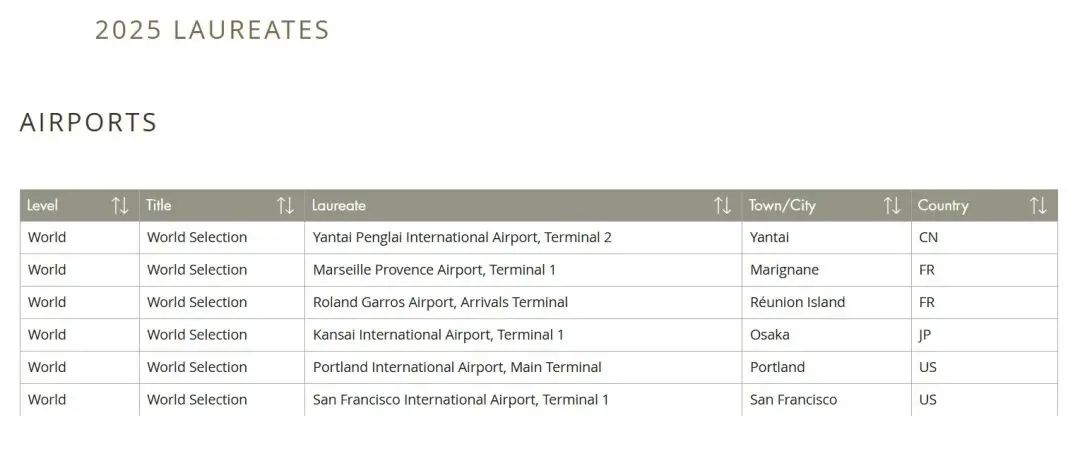Screen dimensions: 1080x449
Task: Sort table by Level header text
Action: [x=43, y=206]
